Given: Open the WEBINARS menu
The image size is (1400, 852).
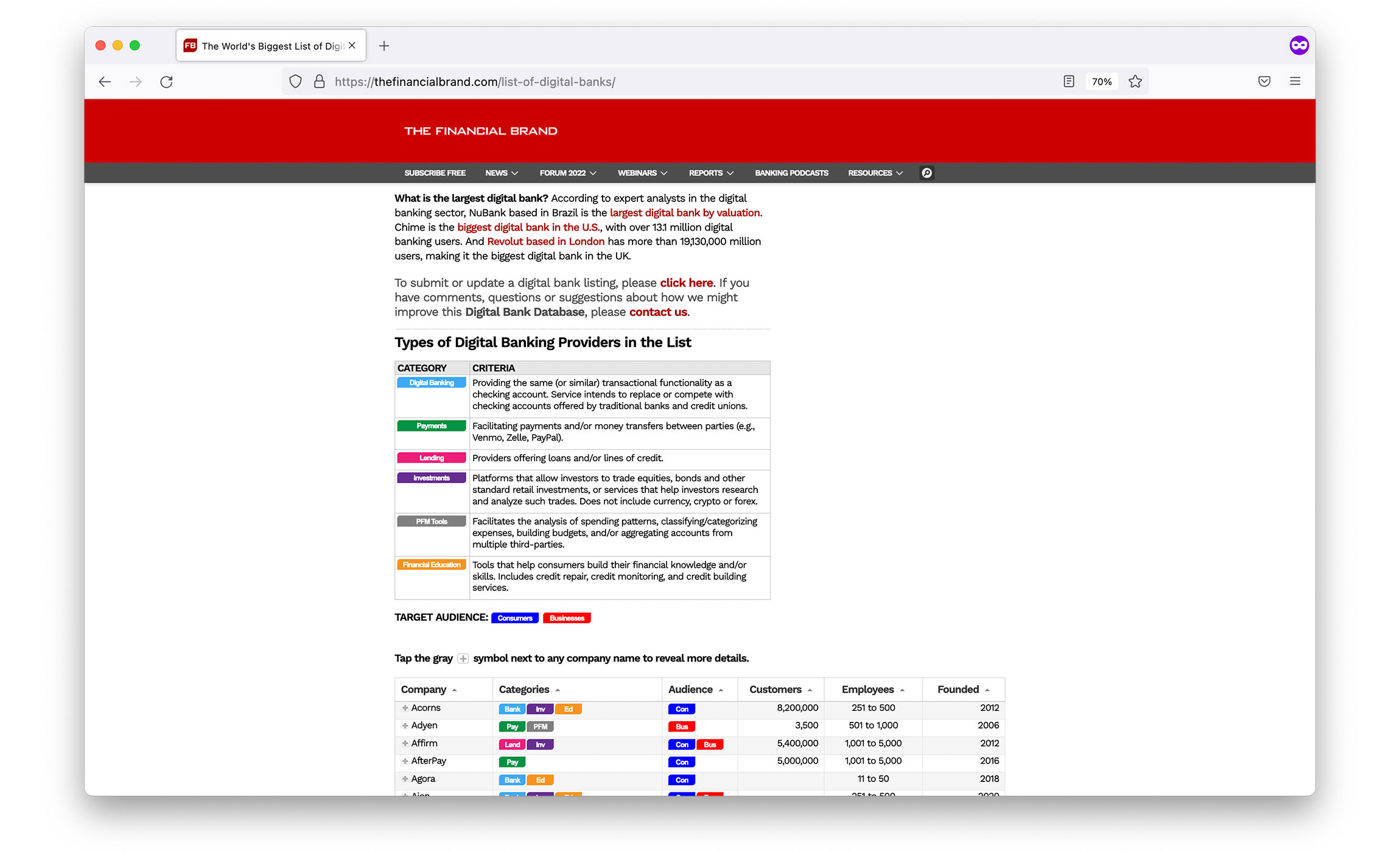Looking at the screenshot, I should [642, 173].
